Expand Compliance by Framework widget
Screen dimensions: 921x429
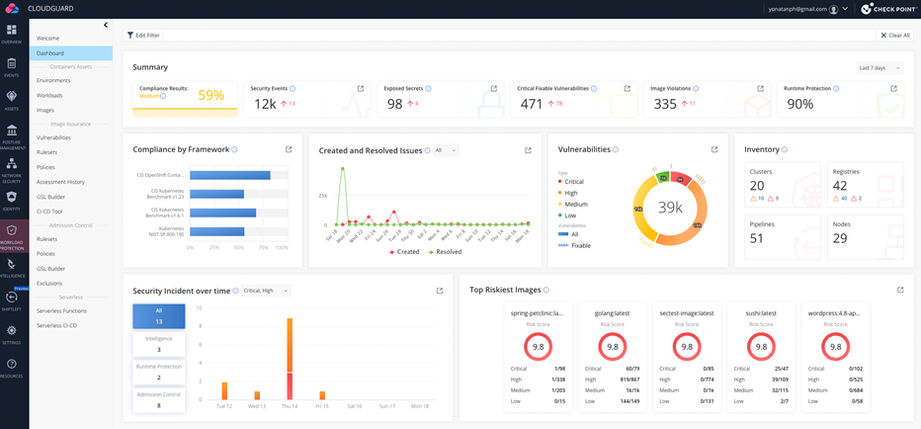tap(288, 150)
